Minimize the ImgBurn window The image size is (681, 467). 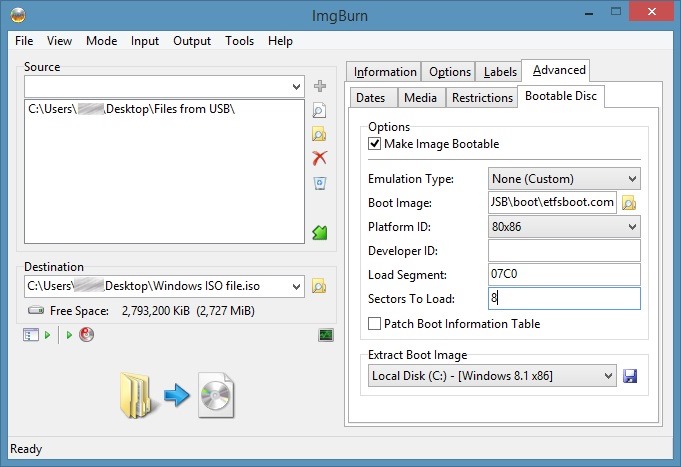pyautogui.click(x=589, y=13)
